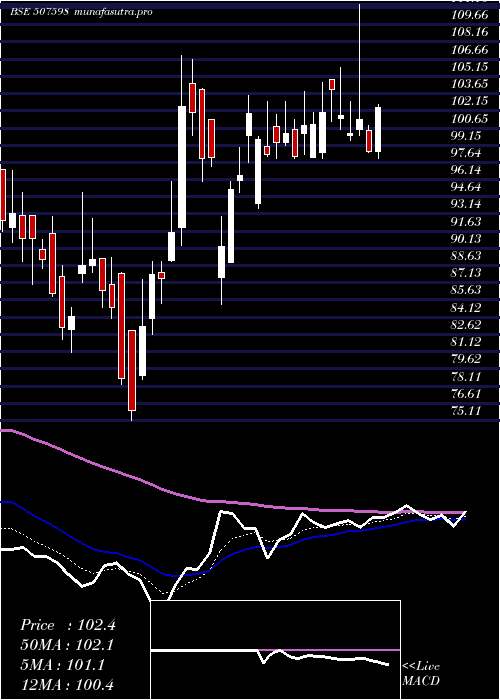Click the 5MA : 101.1 readout

tap(62, 665)
